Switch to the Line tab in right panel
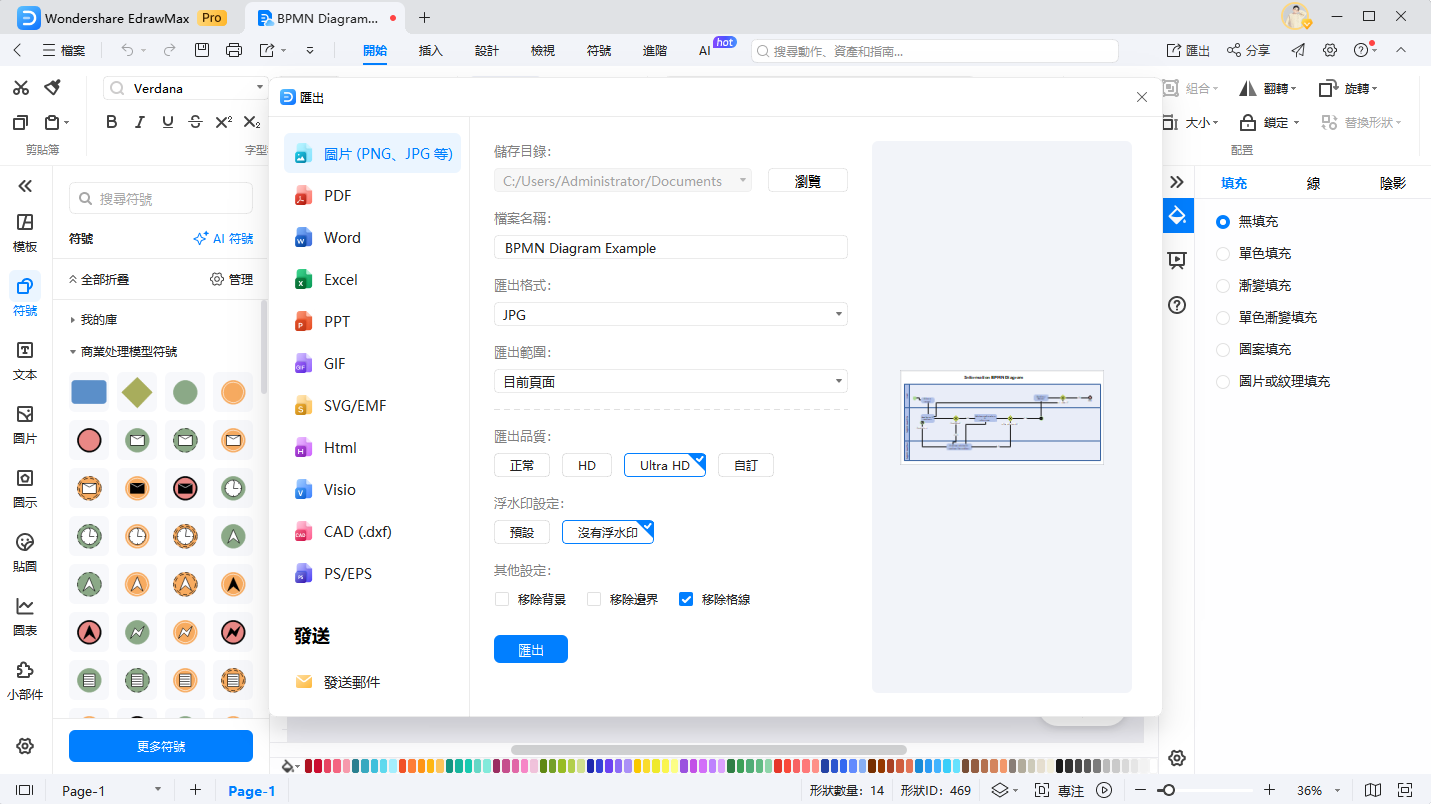 click(x=1313, y=183)
